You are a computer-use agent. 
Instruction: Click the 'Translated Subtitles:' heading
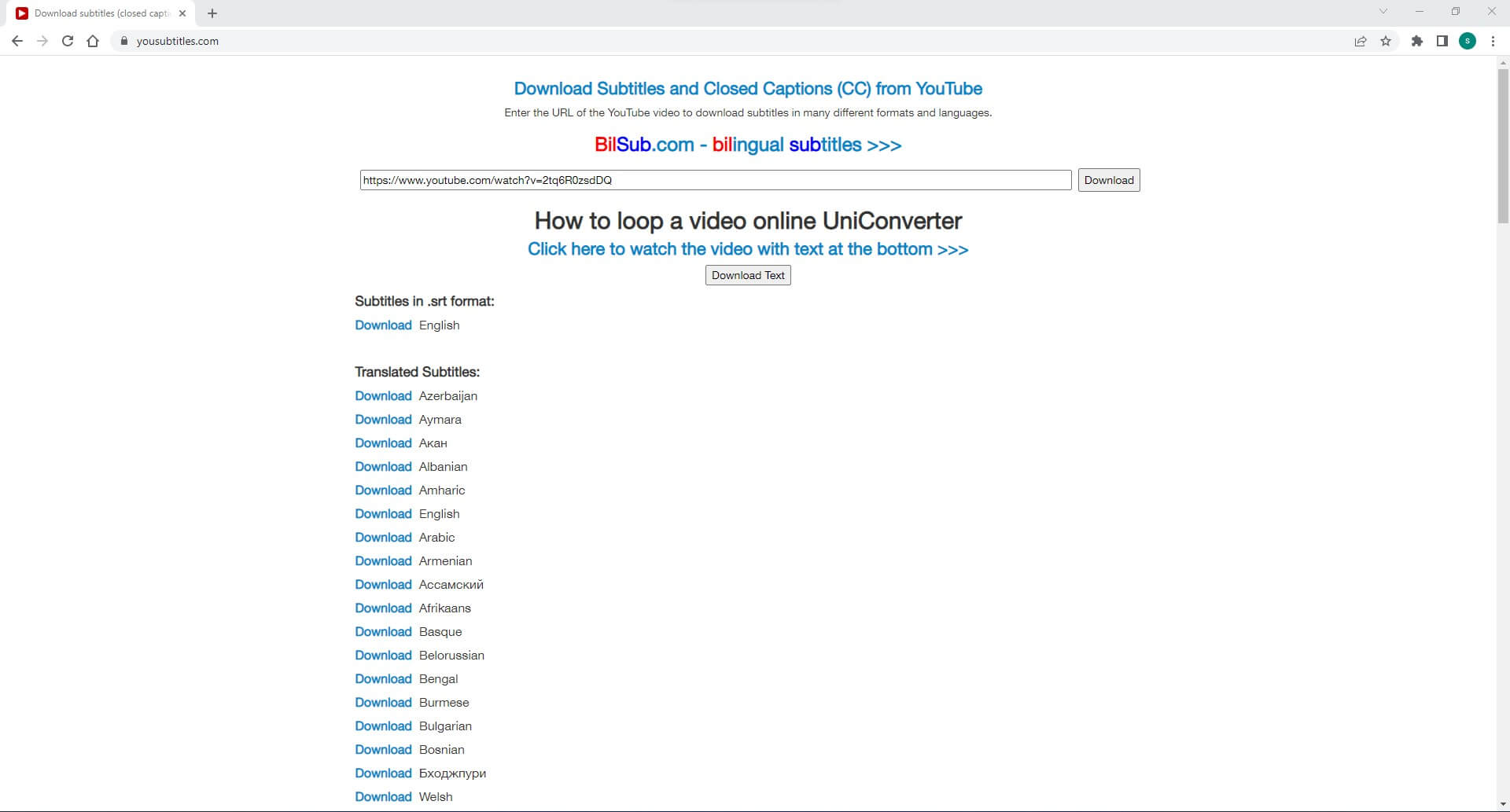point(417,372)
